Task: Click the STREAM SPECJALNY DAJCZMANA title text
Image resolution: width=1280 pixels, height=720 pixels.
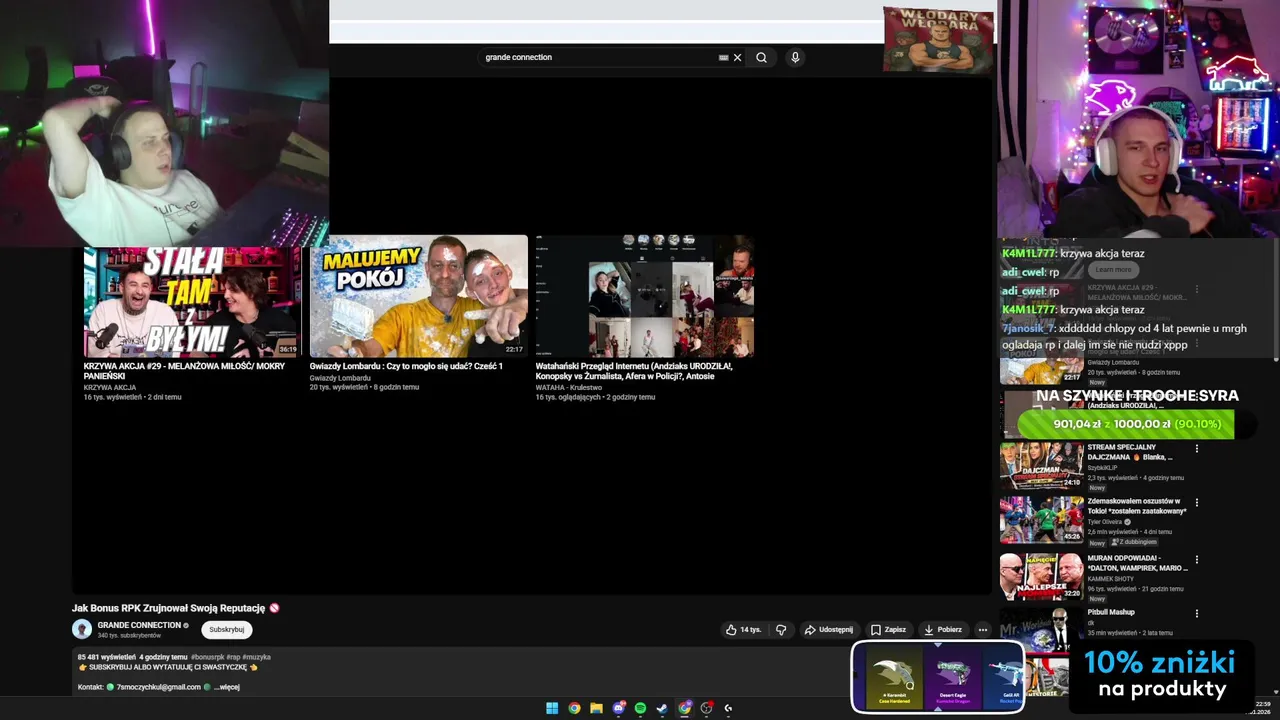Action: pyautogui.click(x=1130, y=452)
